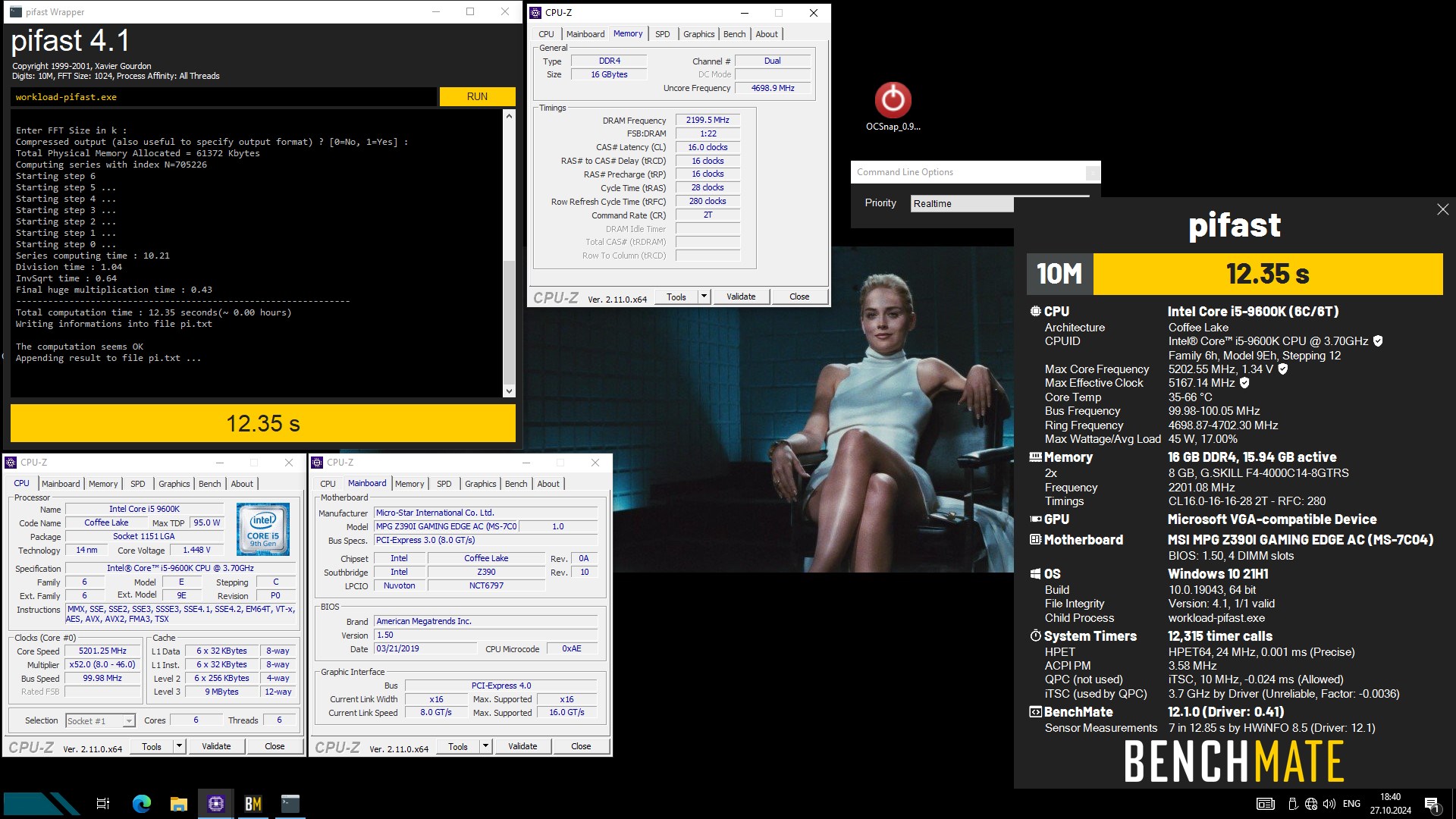1456x819 pixels.
Task: Click Close button in CPU-Z Memory window
Action: [x=799, y=297]
